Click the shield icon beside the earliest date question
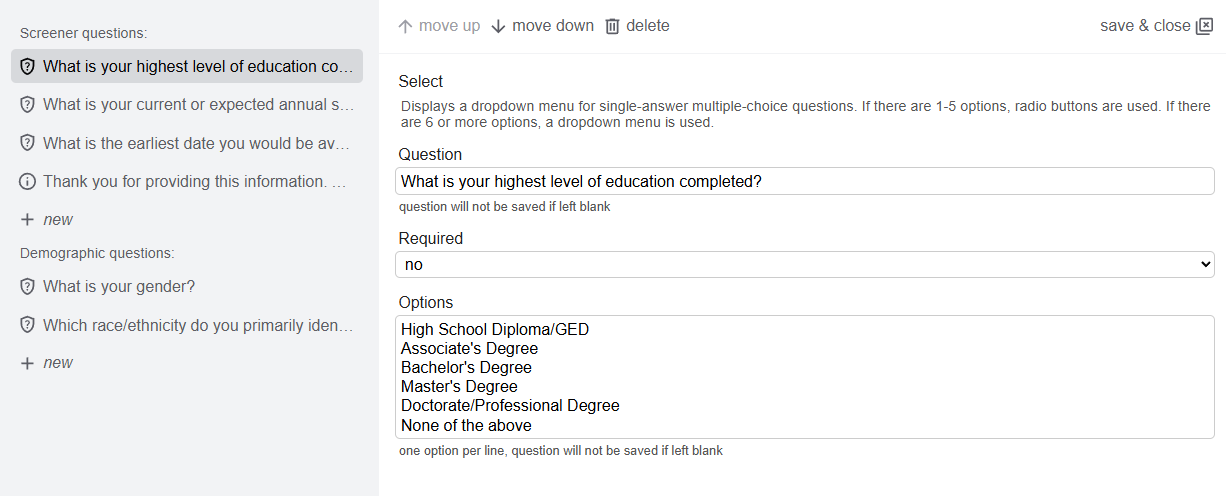Screen dimensions: 1226x496 coord(28,143)
